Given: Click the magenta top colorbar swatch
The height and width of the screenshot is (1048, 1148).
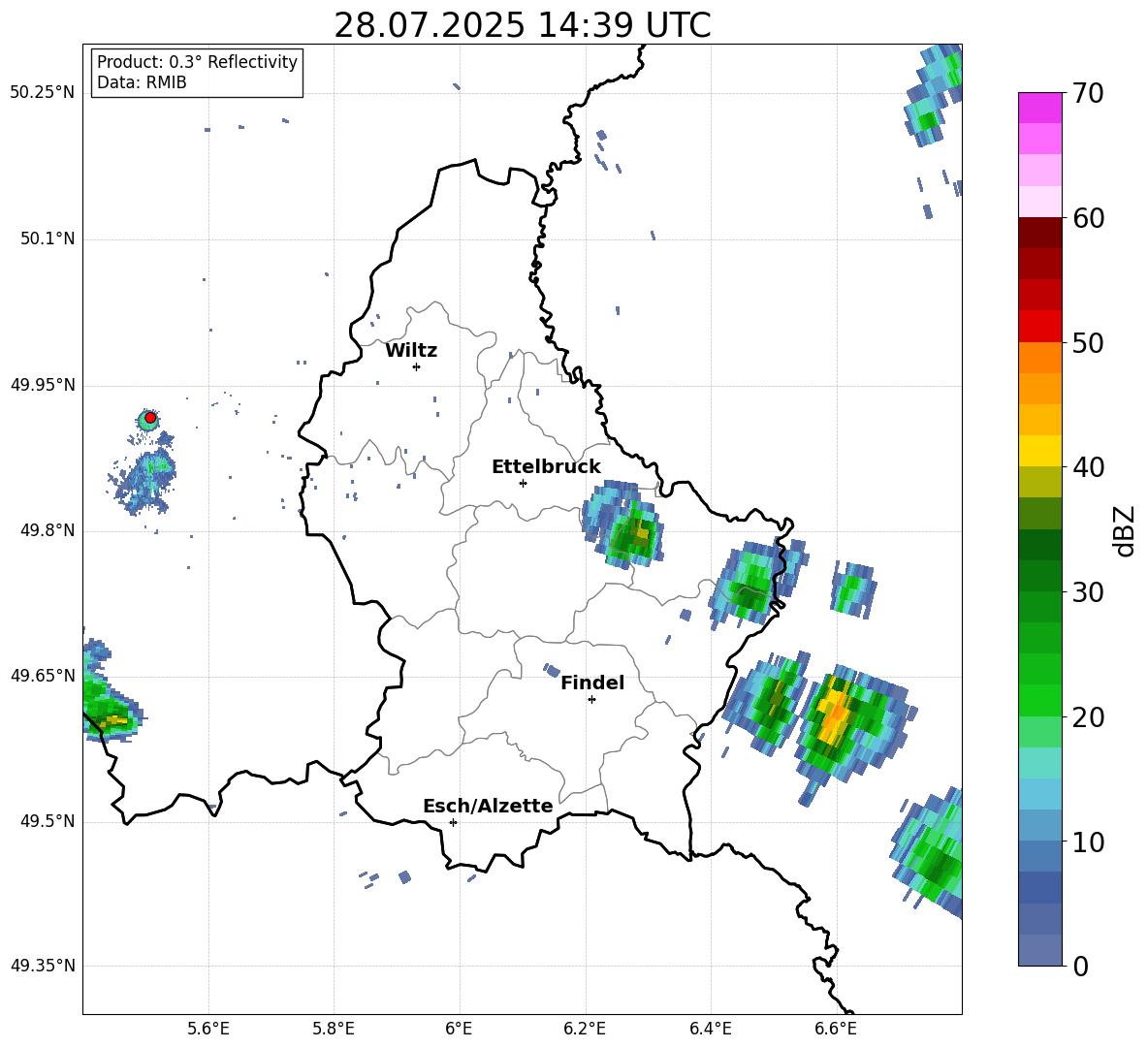Looking at the screenshot, I should pos(1039,109).
